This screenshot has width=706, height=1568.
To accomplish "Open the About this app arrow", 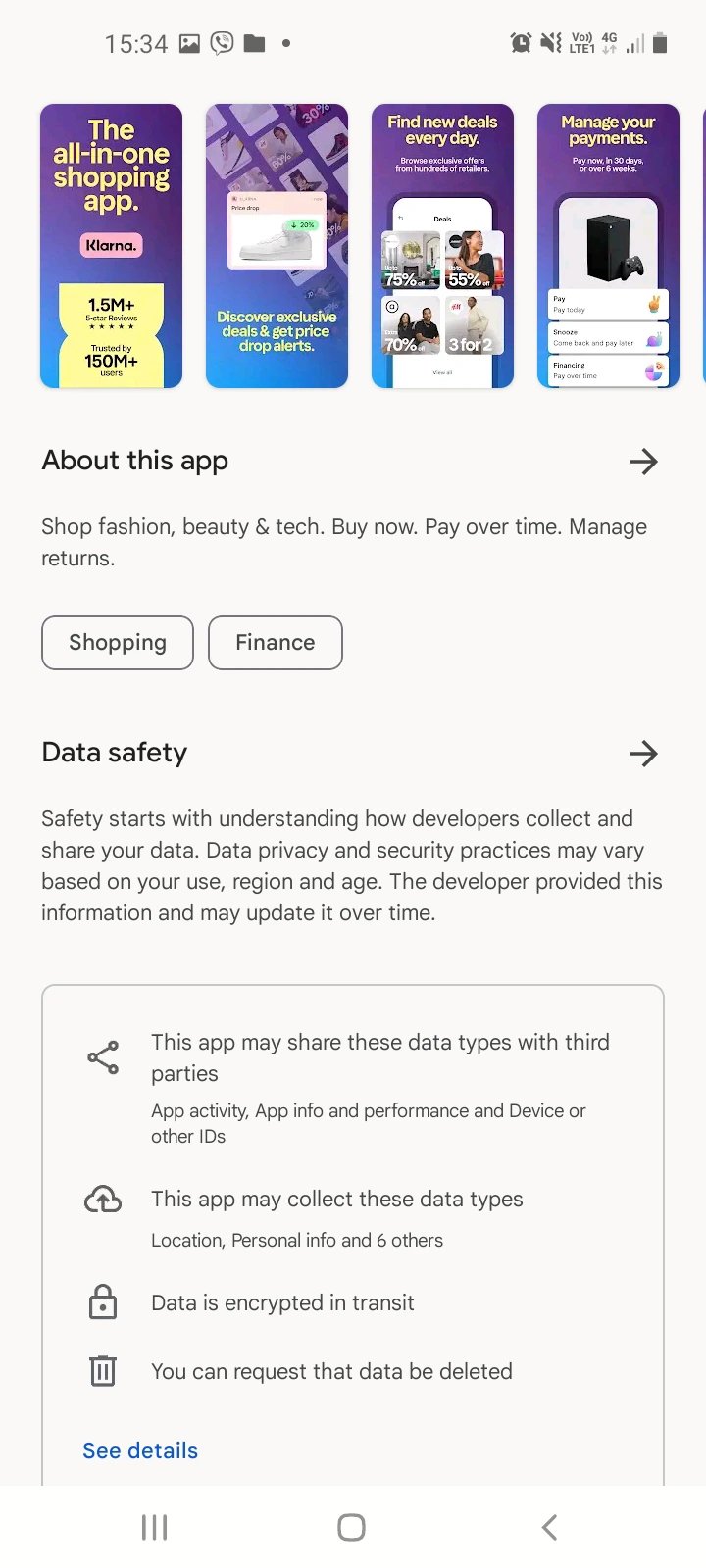I will click(x=643, y=461).
